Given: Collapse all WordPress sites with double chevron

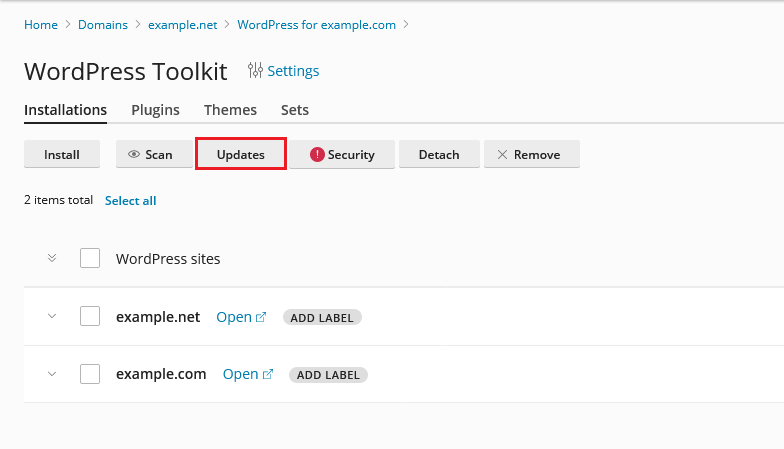Looking at the screenshot, I should (52, 258).
